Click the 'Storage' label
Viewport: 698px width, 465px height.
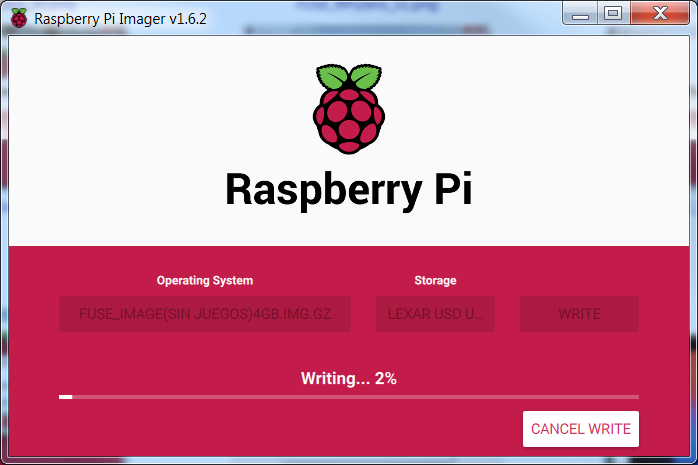pyautogui.click(x=435, y=281)
